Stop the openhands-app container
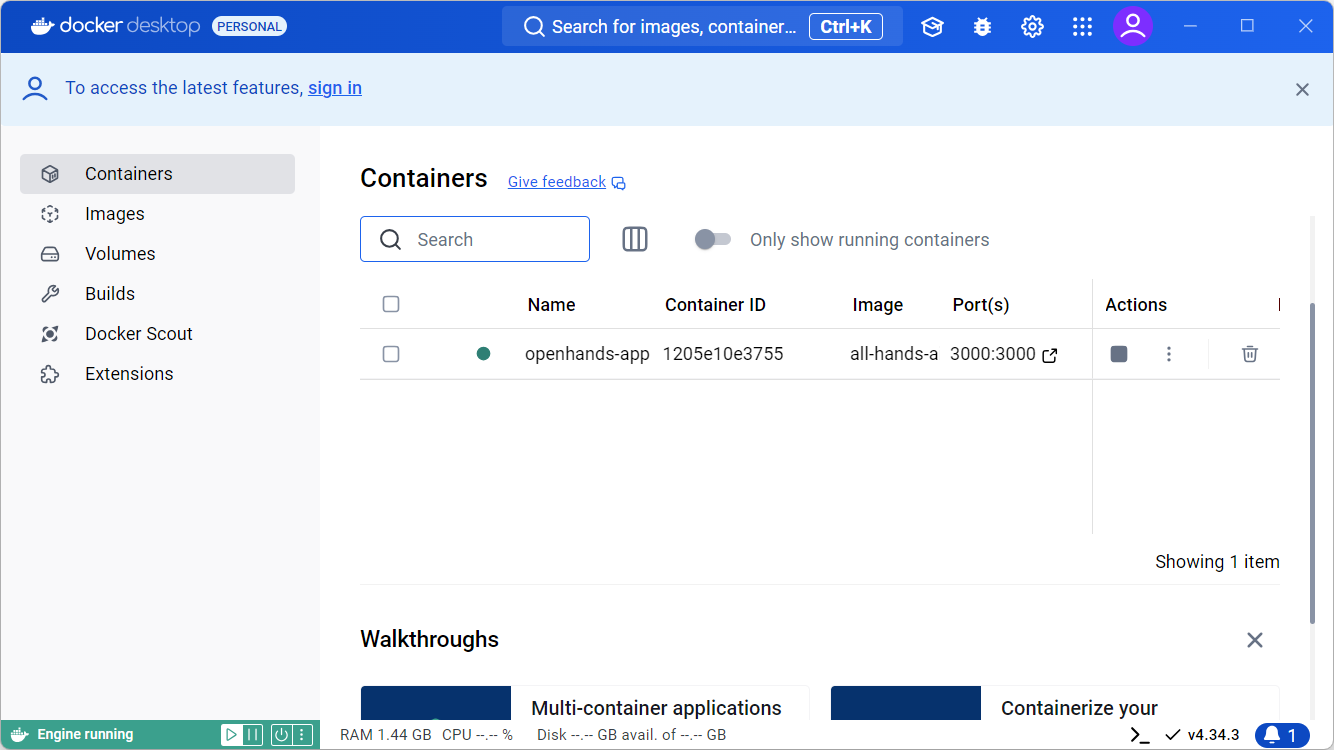This screenshot has height=750, width=1334. pos(1118,353)
